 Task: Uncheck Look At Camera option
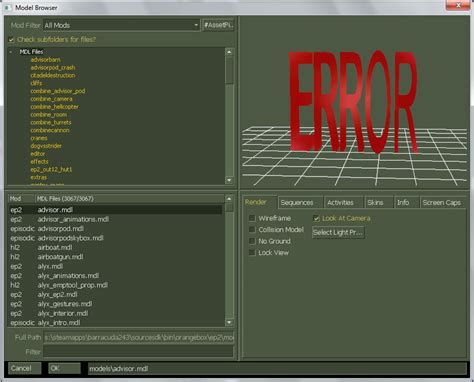[x=316, y=218]
